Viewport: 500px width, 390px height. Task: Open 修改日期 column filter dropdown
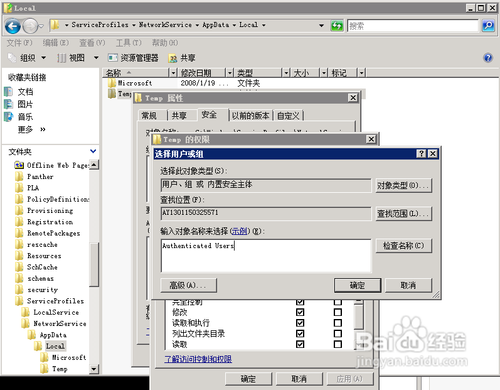pos(230,72)
